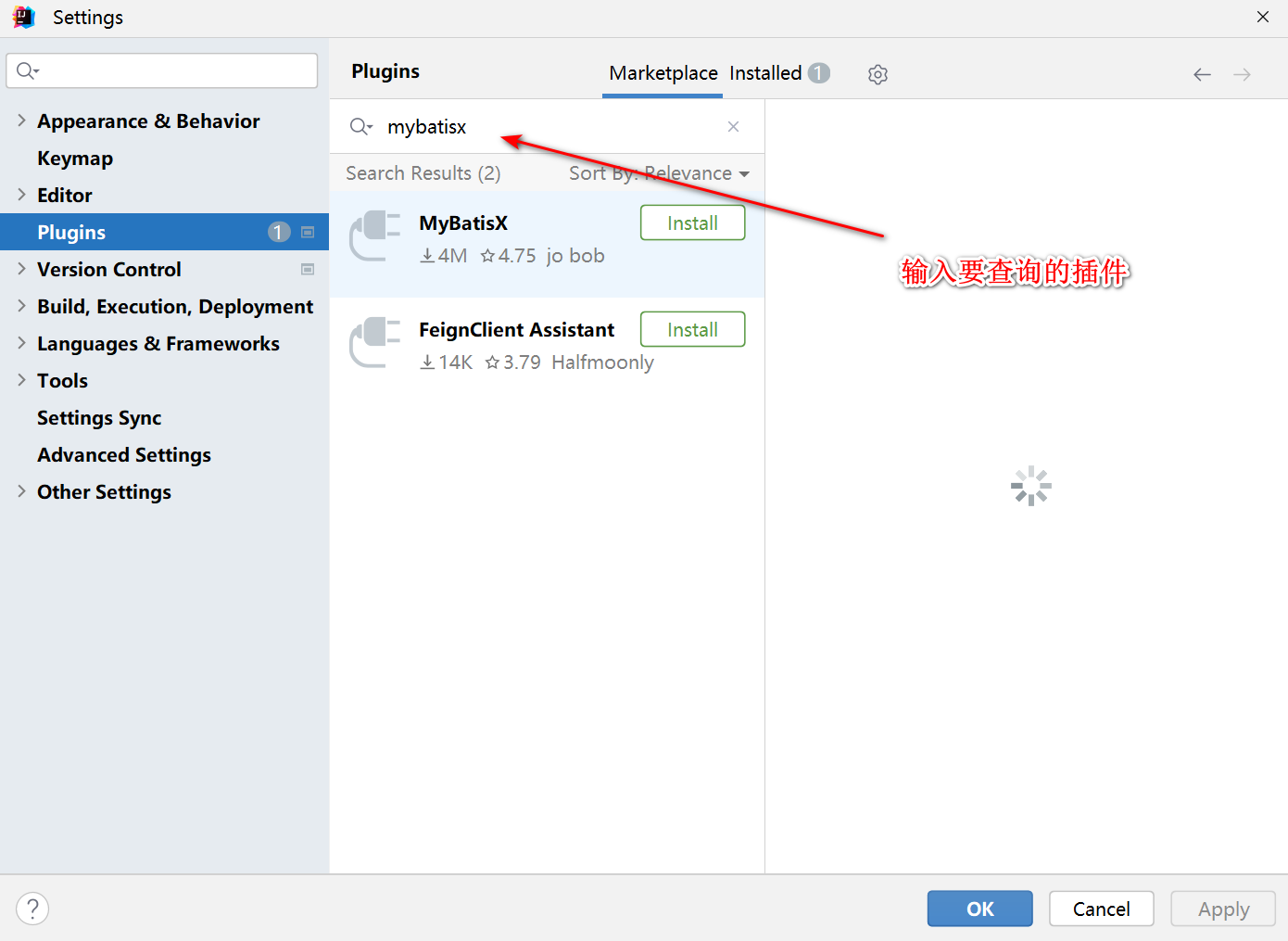Expand the Version Control section
The width and height of the screenshot is (1288, 941).
(21, 269)
